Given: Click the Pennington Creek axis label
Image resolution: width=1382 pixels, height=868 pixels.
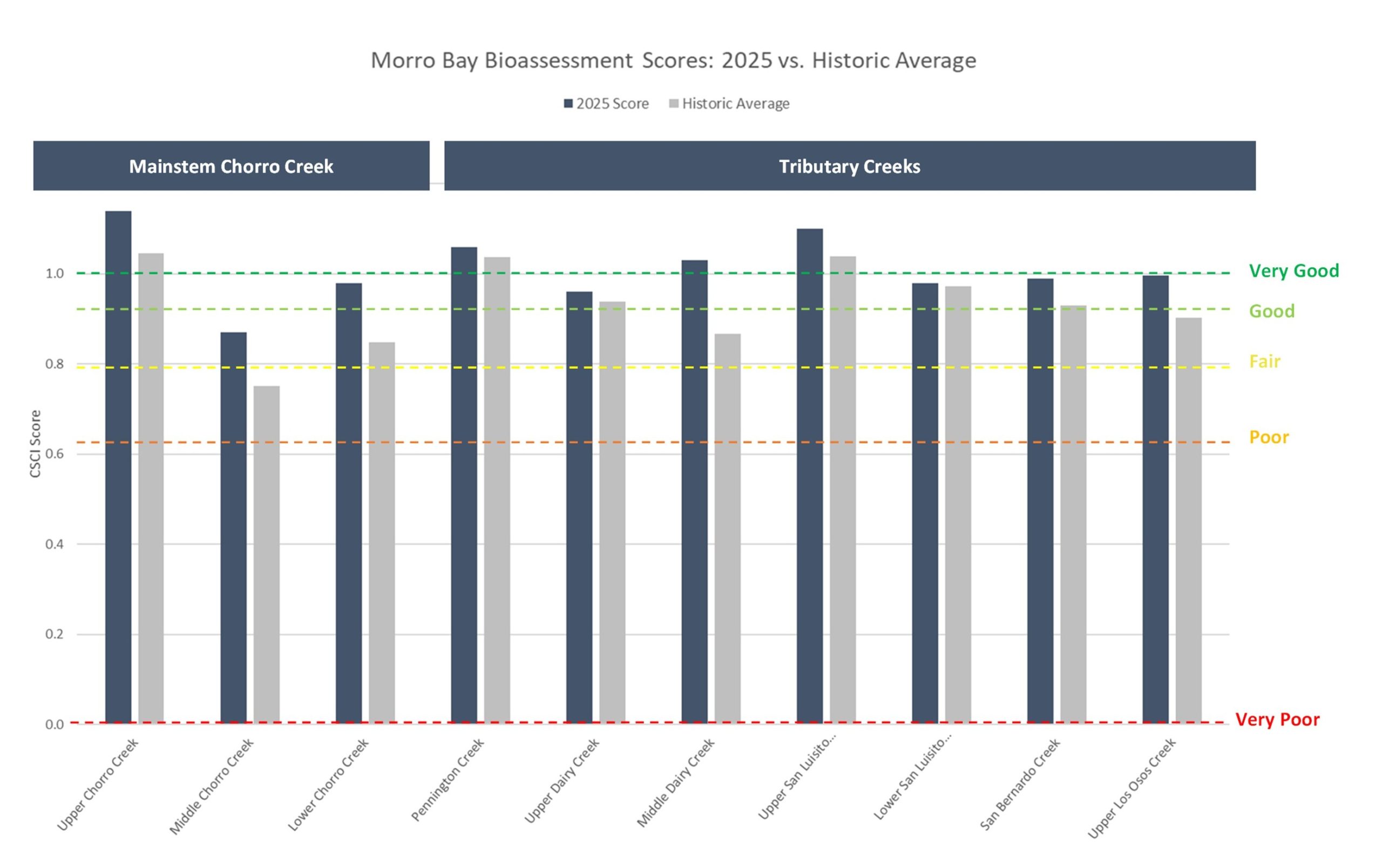Looking at the screenshot, I should pos(448,779).
